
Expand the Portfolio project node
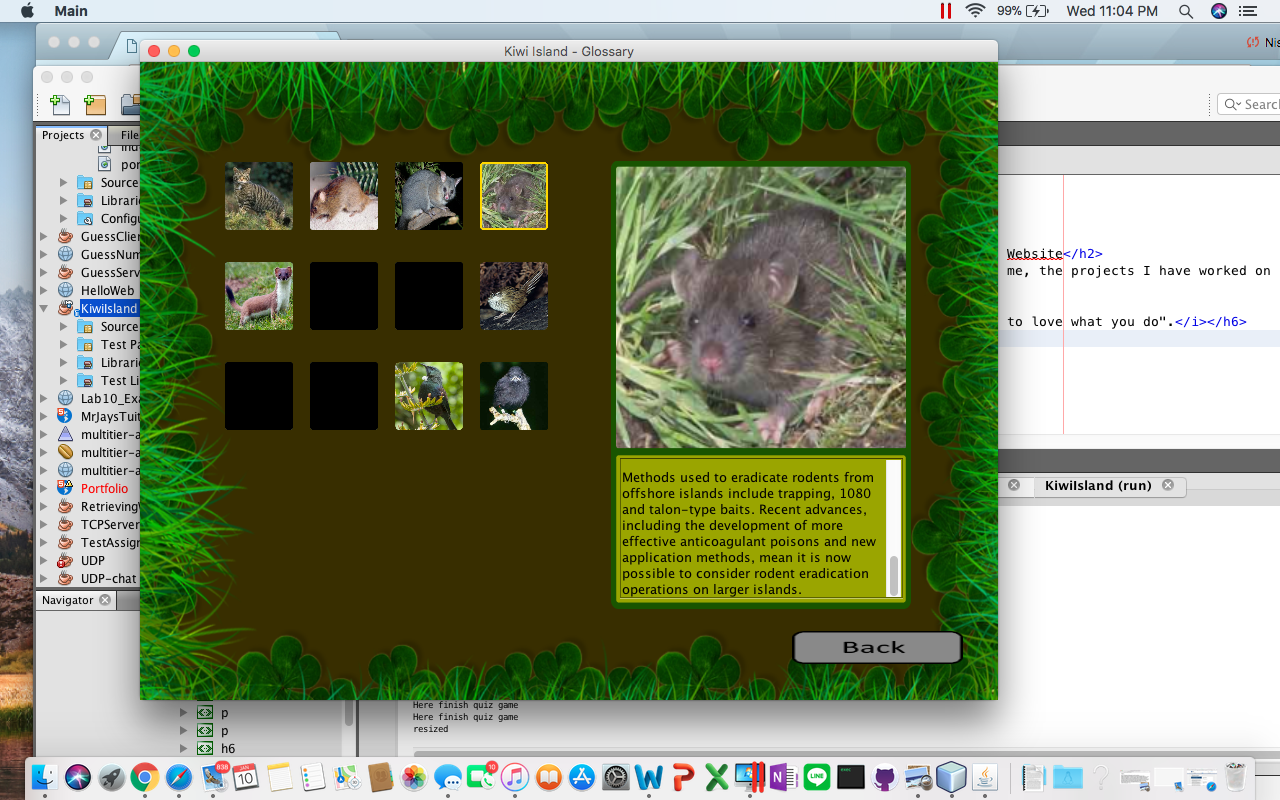44,488
